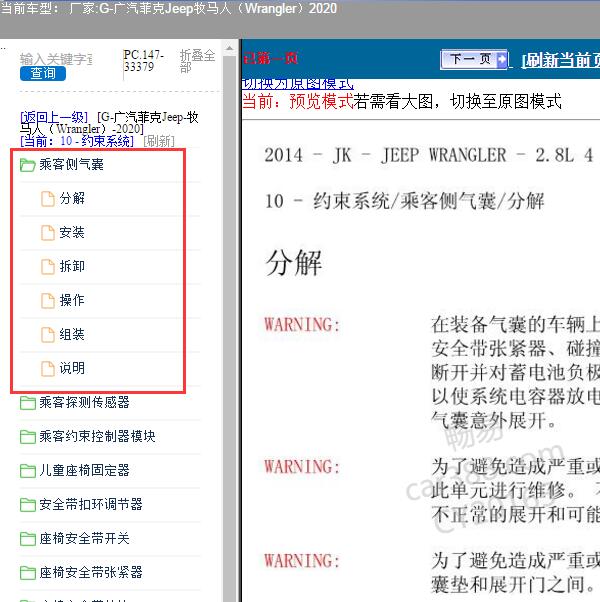Image resolution: width=600 pixels, height=602 pixels.
Task: Click the sidebar scrollbar up arrow
Action: (x=230, y=49)
